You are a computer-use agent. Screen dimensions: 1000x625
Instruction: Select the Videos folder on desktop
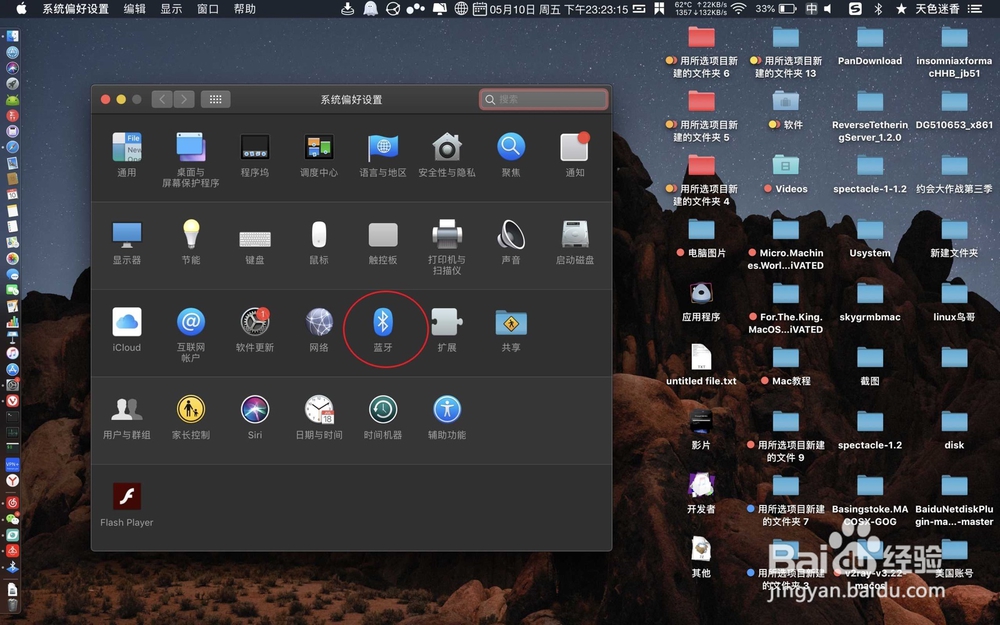(x=786, y=166)
